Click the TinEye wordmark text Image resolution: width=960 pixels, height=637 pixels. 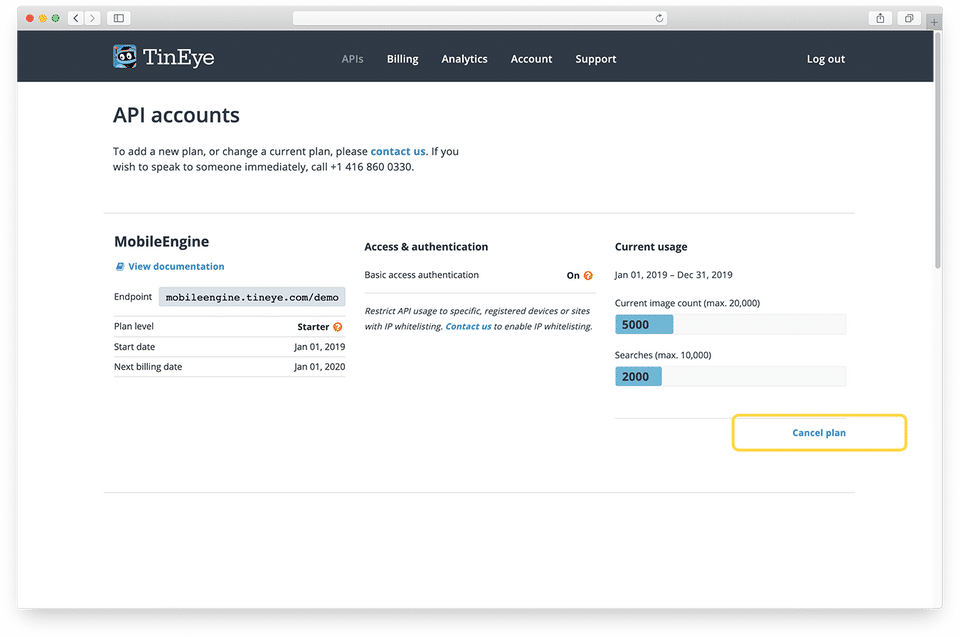click(x=179, y=58)
